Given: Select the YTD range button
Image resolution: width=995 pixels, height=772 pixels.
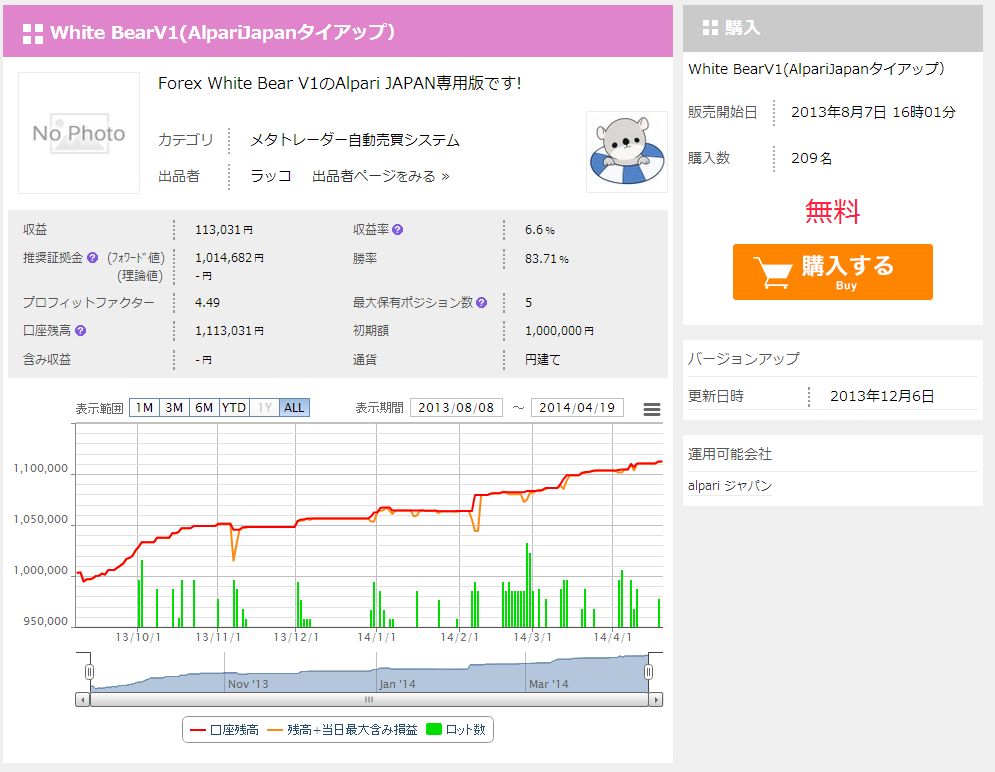Looking at the screenshot, I should 234,407.
